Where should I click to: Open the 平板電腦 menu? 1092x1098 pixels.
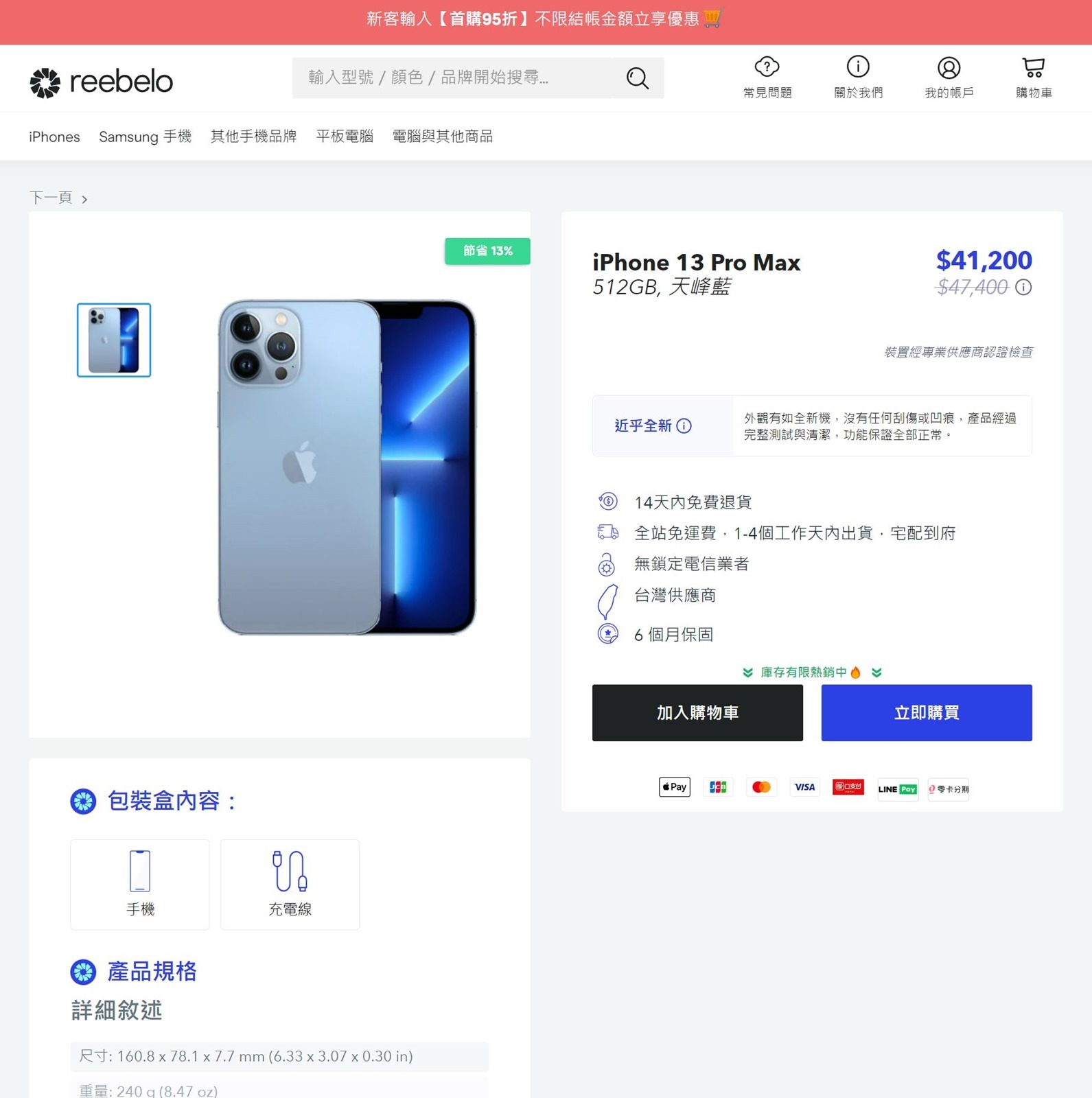(345, 137)
